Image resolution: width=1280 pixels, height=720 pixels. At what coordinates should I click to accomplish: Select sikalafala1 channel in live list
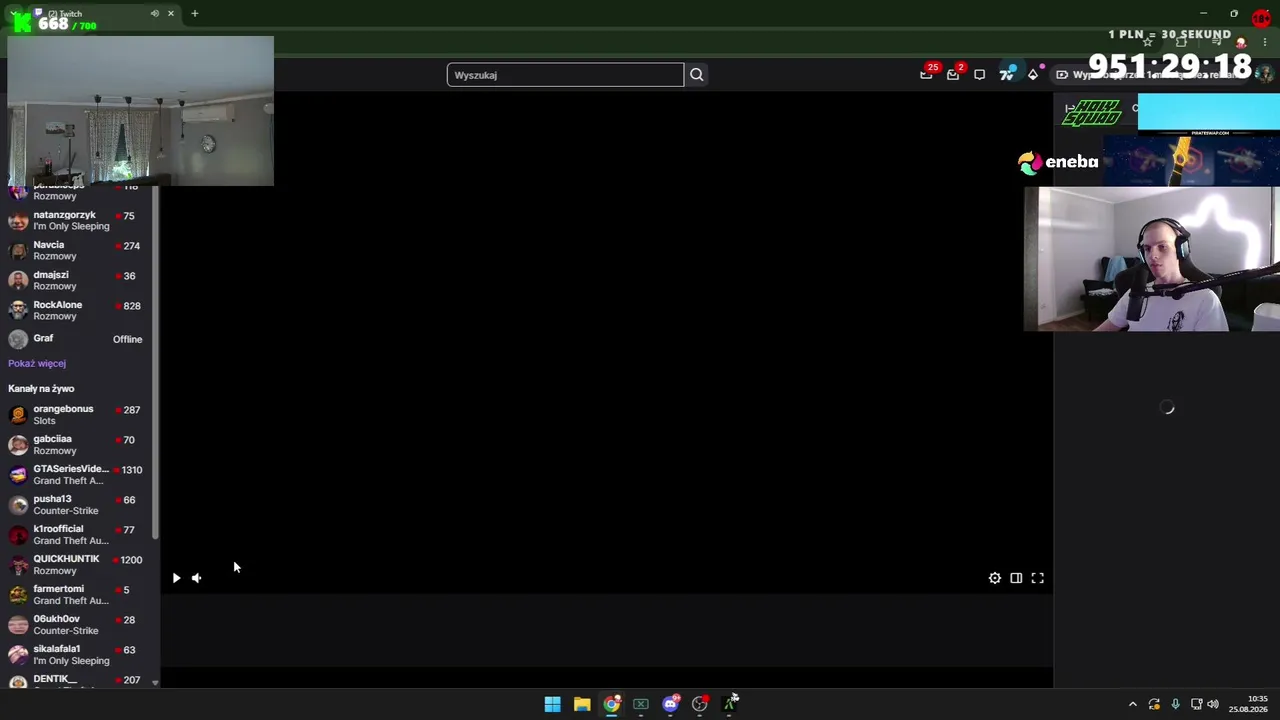[x=78, y=654]
